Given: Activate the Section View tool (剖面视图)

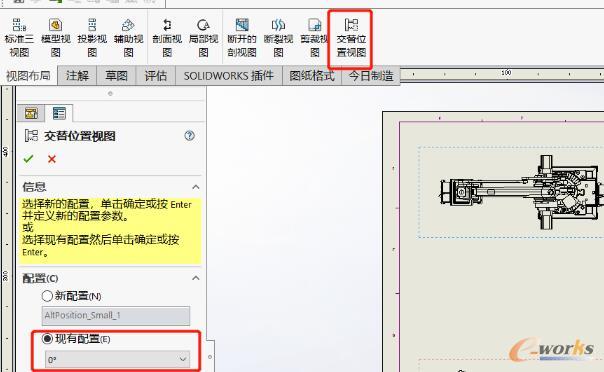Looking at the screenshot, I should pos(167,38).
